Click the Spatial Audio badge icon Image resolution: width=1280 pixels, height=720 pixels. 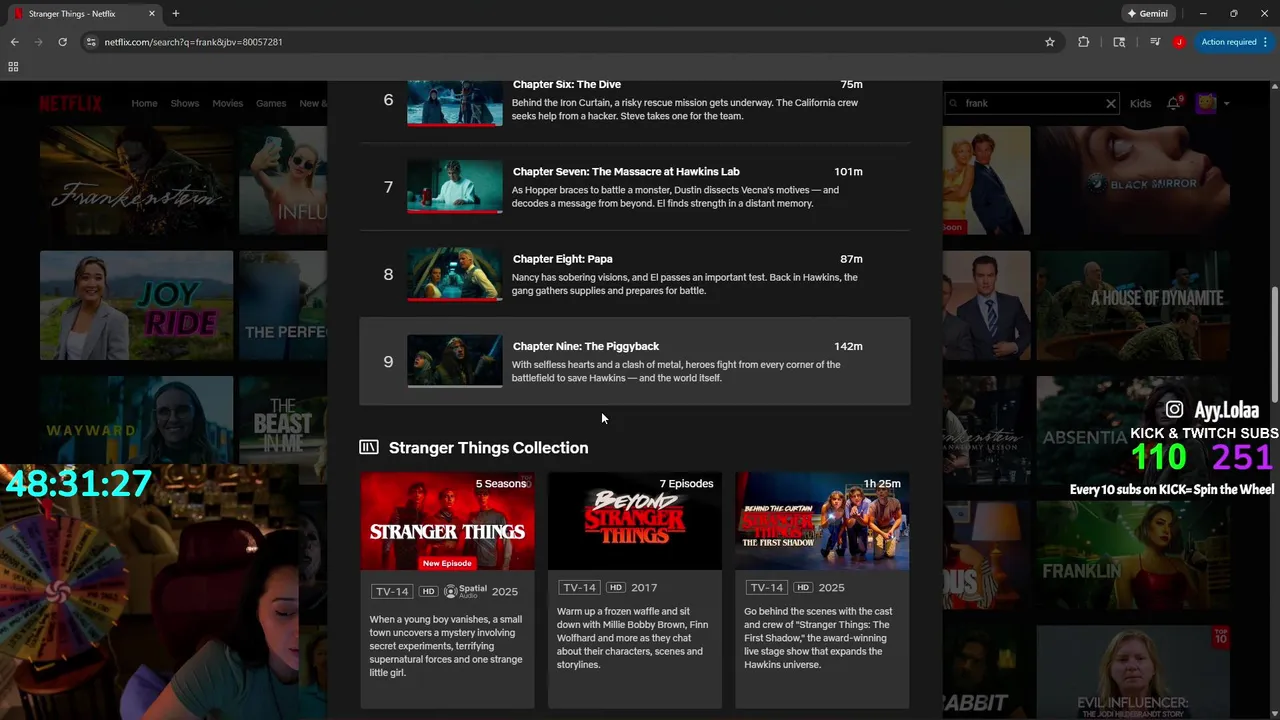pos(465,591)
